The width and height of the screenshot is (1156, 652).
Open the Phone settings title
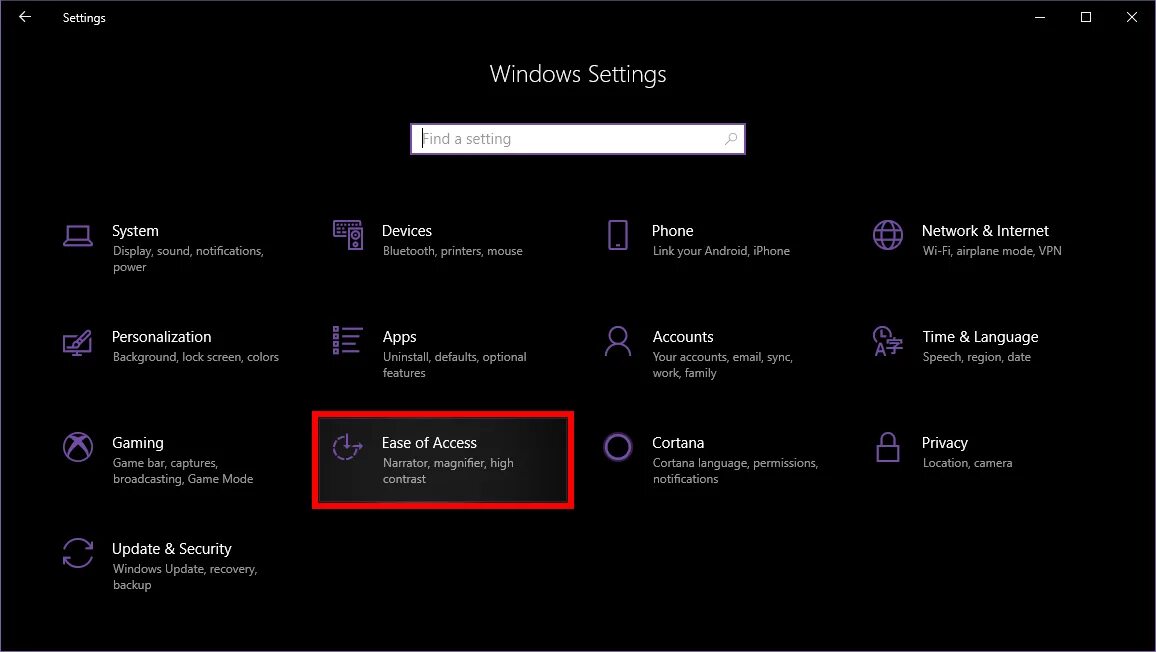coord(672,231)
